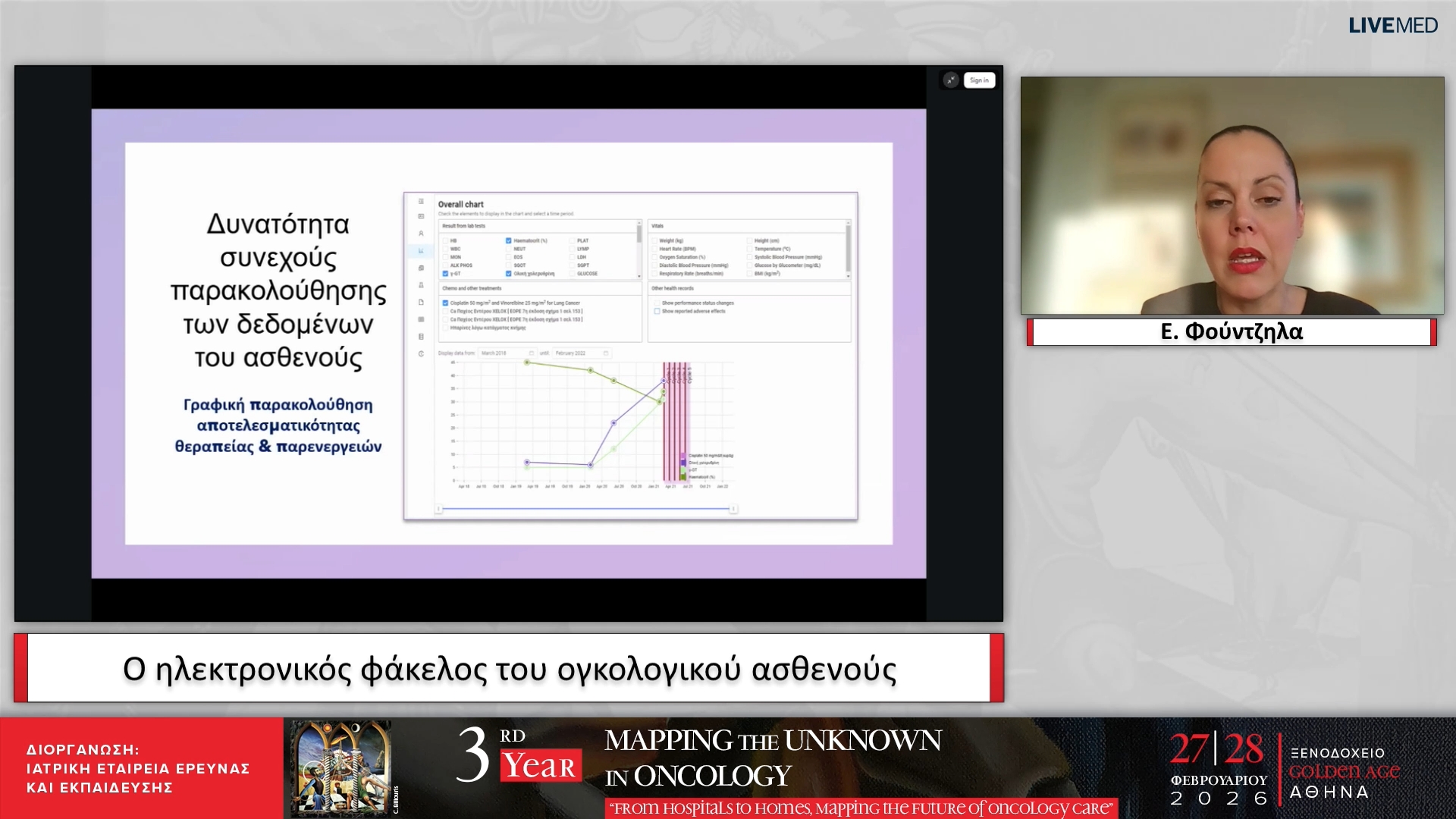Viewport: 1456px width, 819px height.
Task: Click the speaker video thumbnail
Action: coord(1232,196)
